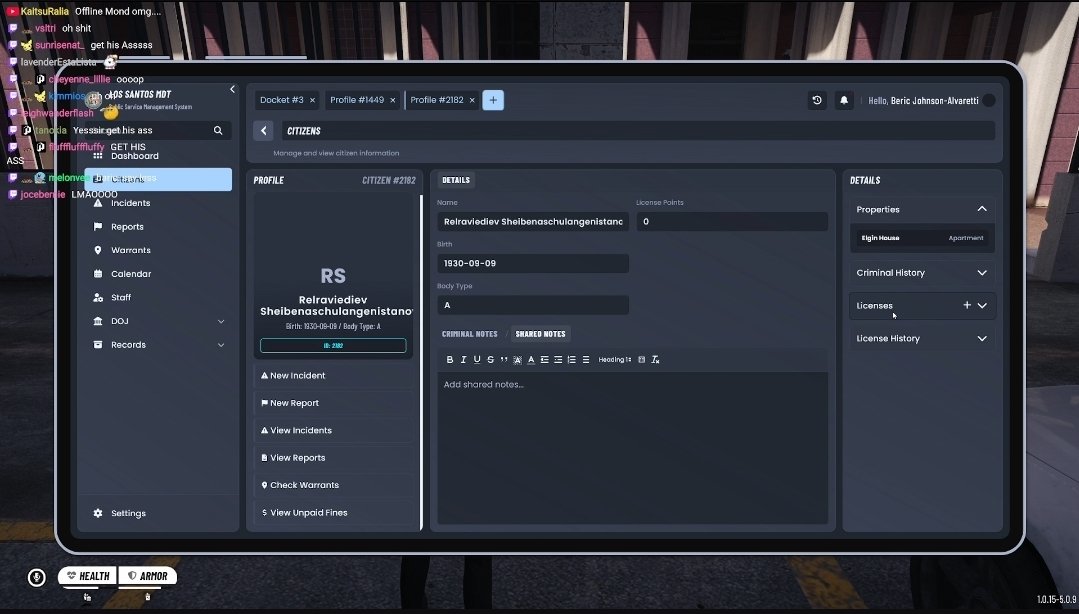1079x614 pixels.
Task: Click the License Points field
Action: point(731,222)
